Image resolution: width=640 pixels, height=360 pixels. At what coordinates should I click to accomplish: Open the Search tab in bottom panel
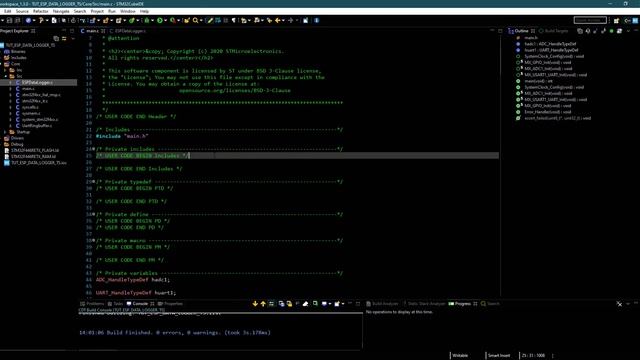pos(490,304)
